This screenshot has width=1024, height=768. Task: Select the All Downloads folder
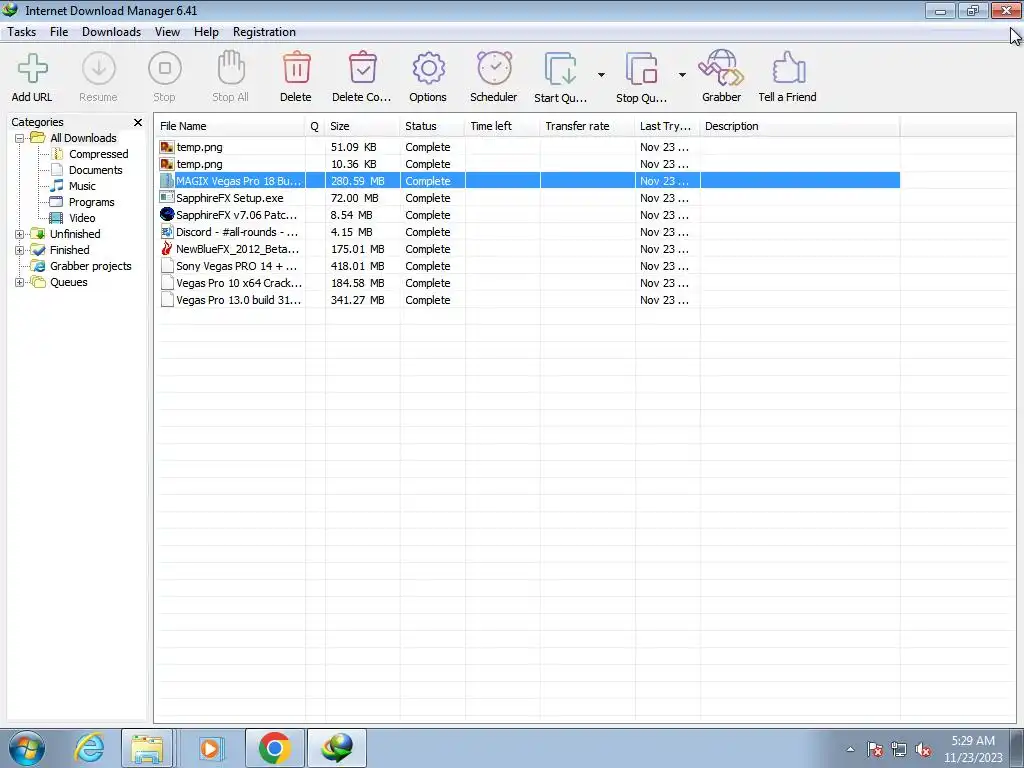84,138
